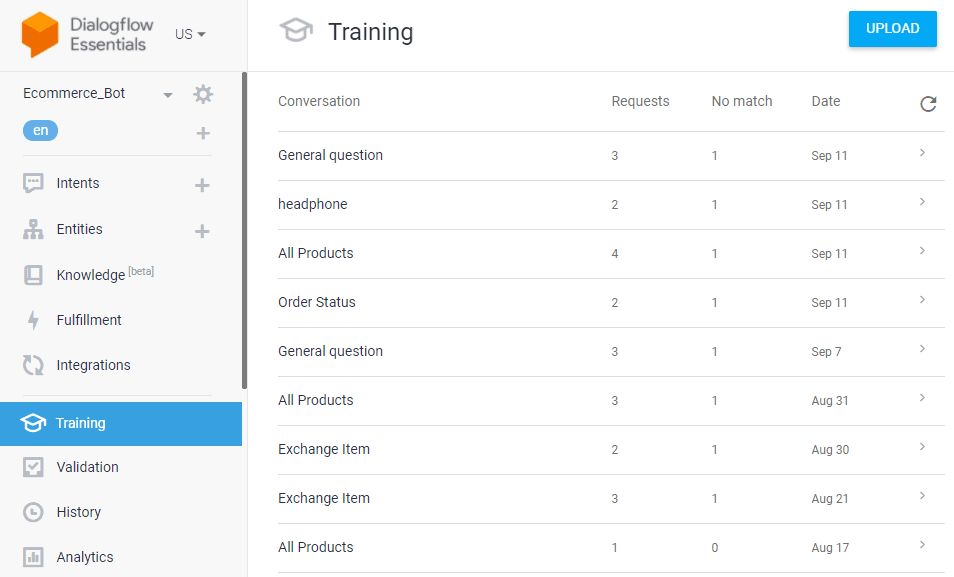
Task: Open History from the sidebar
Action: coord(78,512)
